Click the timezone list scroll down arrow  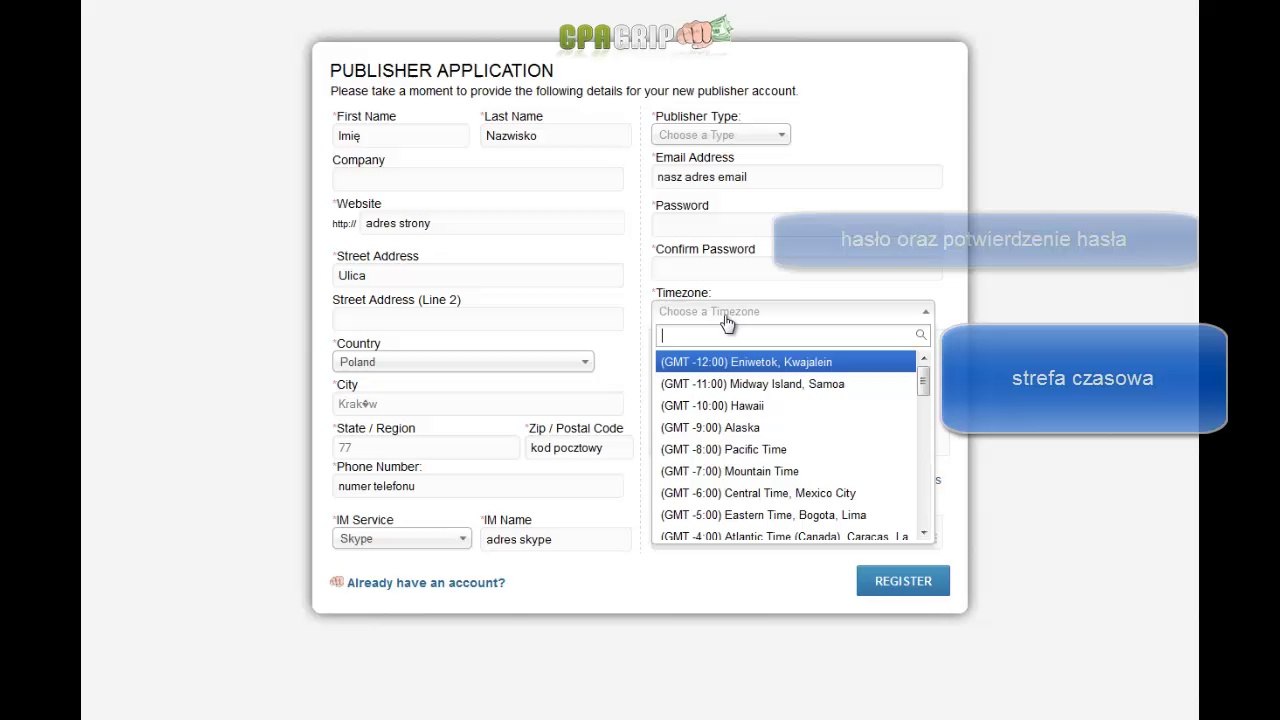coord(923,532)
